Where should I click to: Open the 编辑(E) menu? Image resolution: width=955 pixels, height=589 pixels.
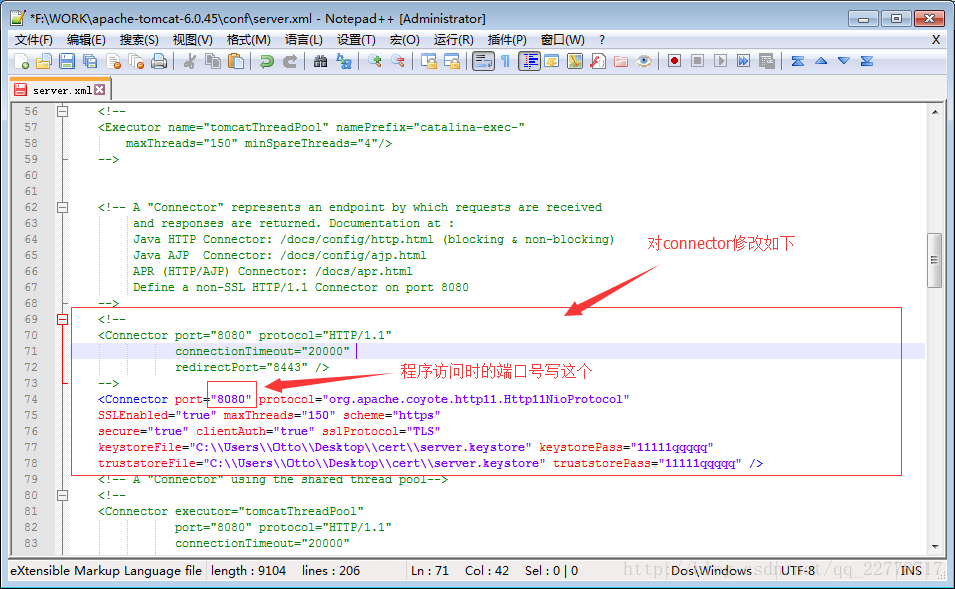[x=86, y=40]
